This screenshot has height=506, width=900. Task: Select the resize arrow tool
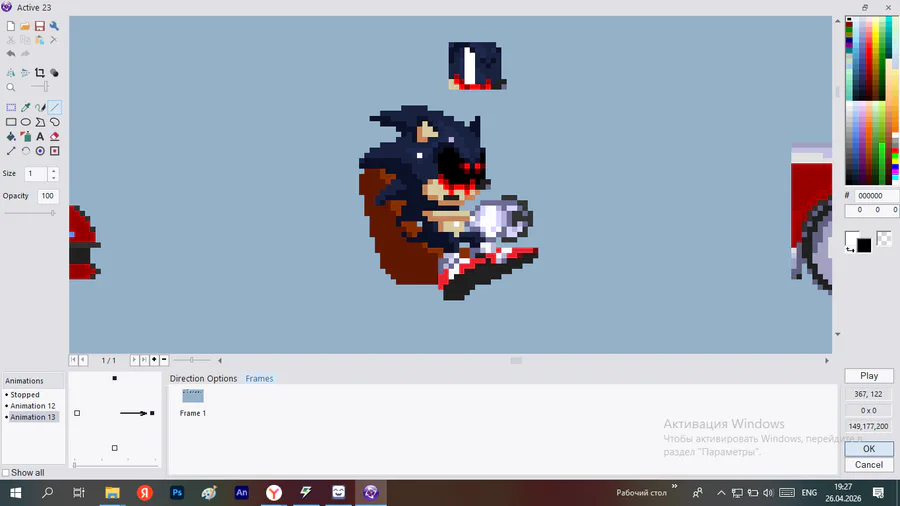pyautogui.click(x=11, y=151)
